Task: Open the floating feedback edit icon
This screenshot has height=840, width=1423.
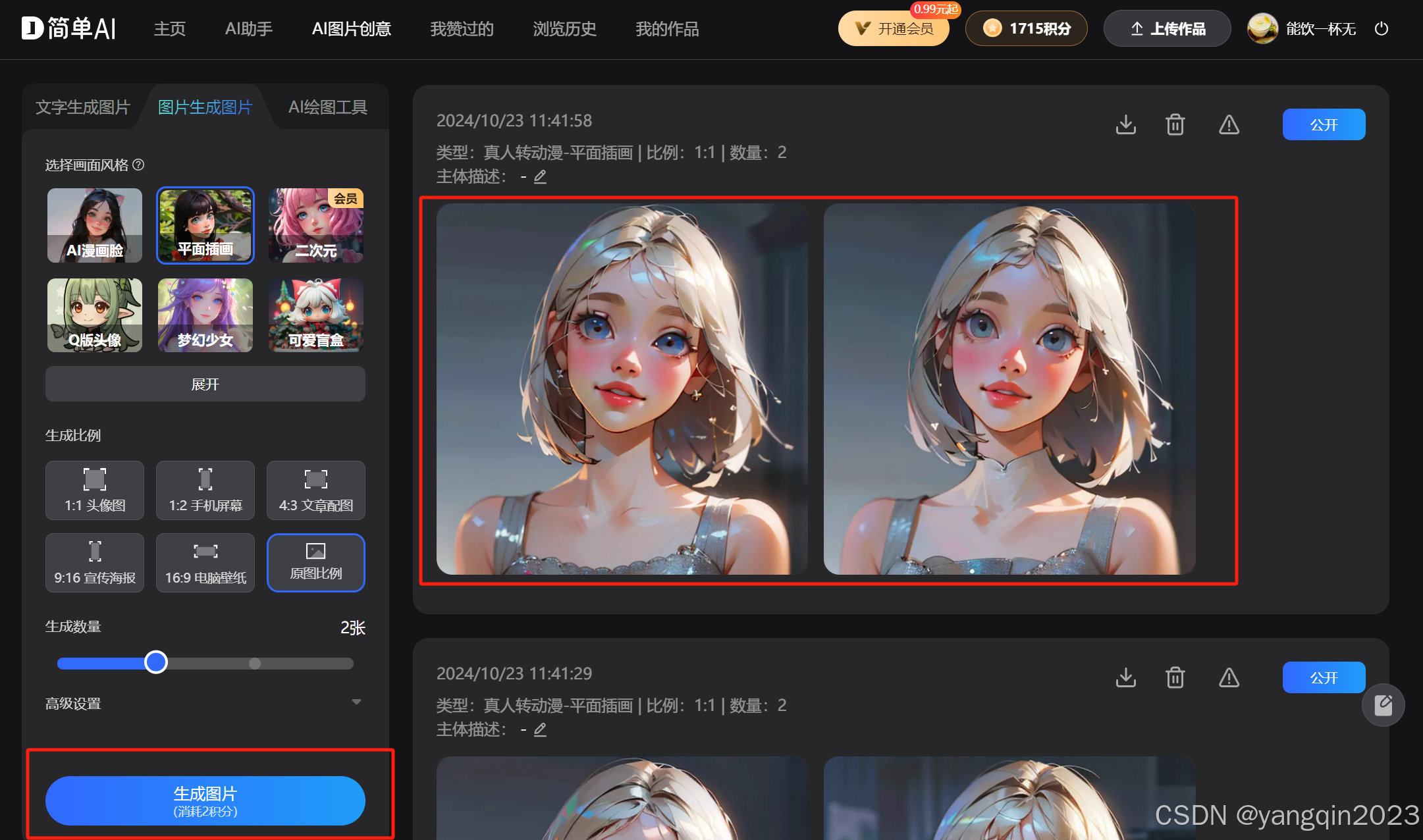Action: coord(1383,705)
